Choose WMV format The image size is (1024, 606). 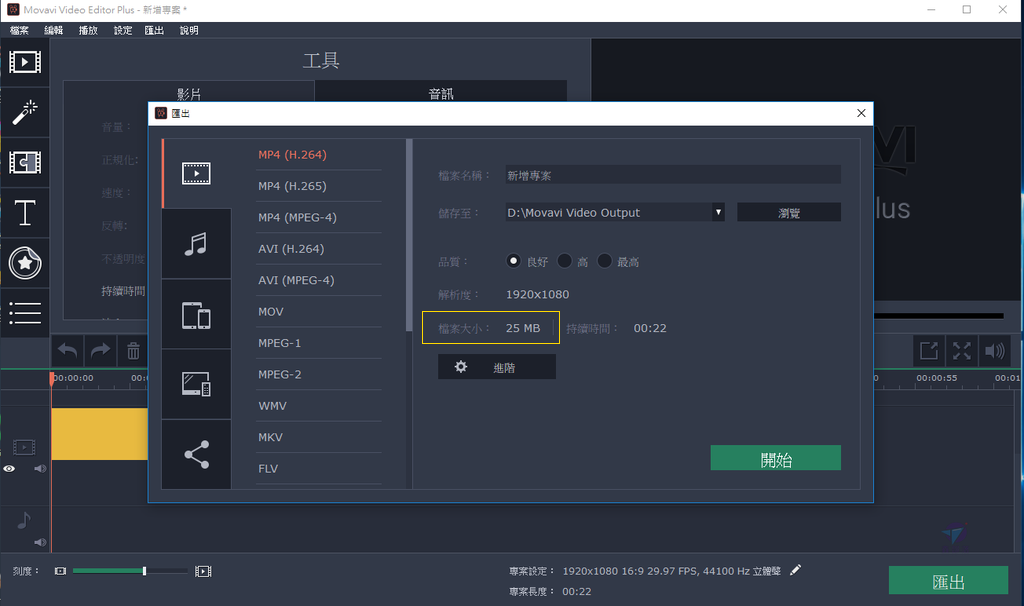click(x=272, y=406)
